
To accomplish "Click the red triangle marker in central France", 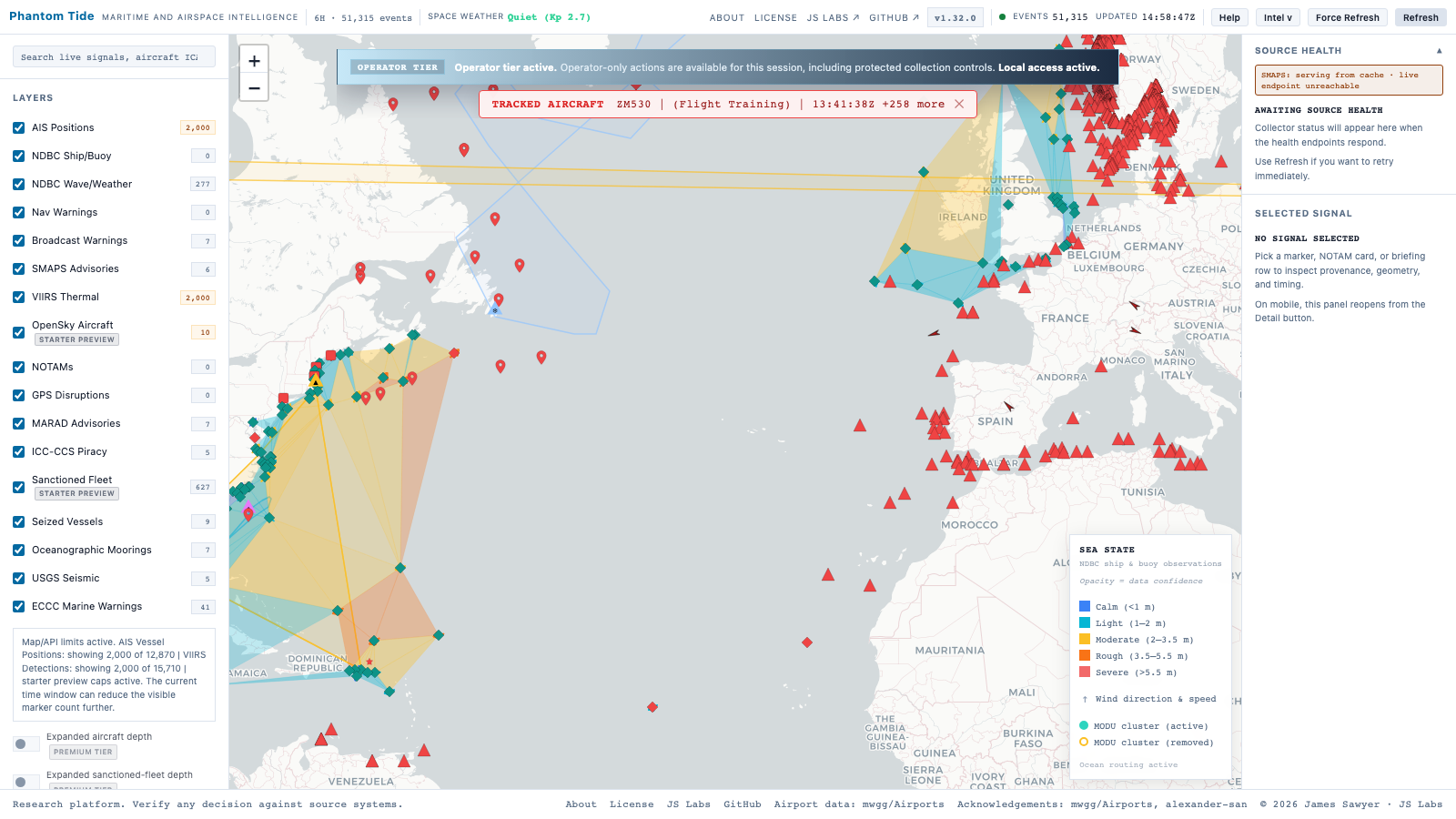I will tap(1025, 288).
